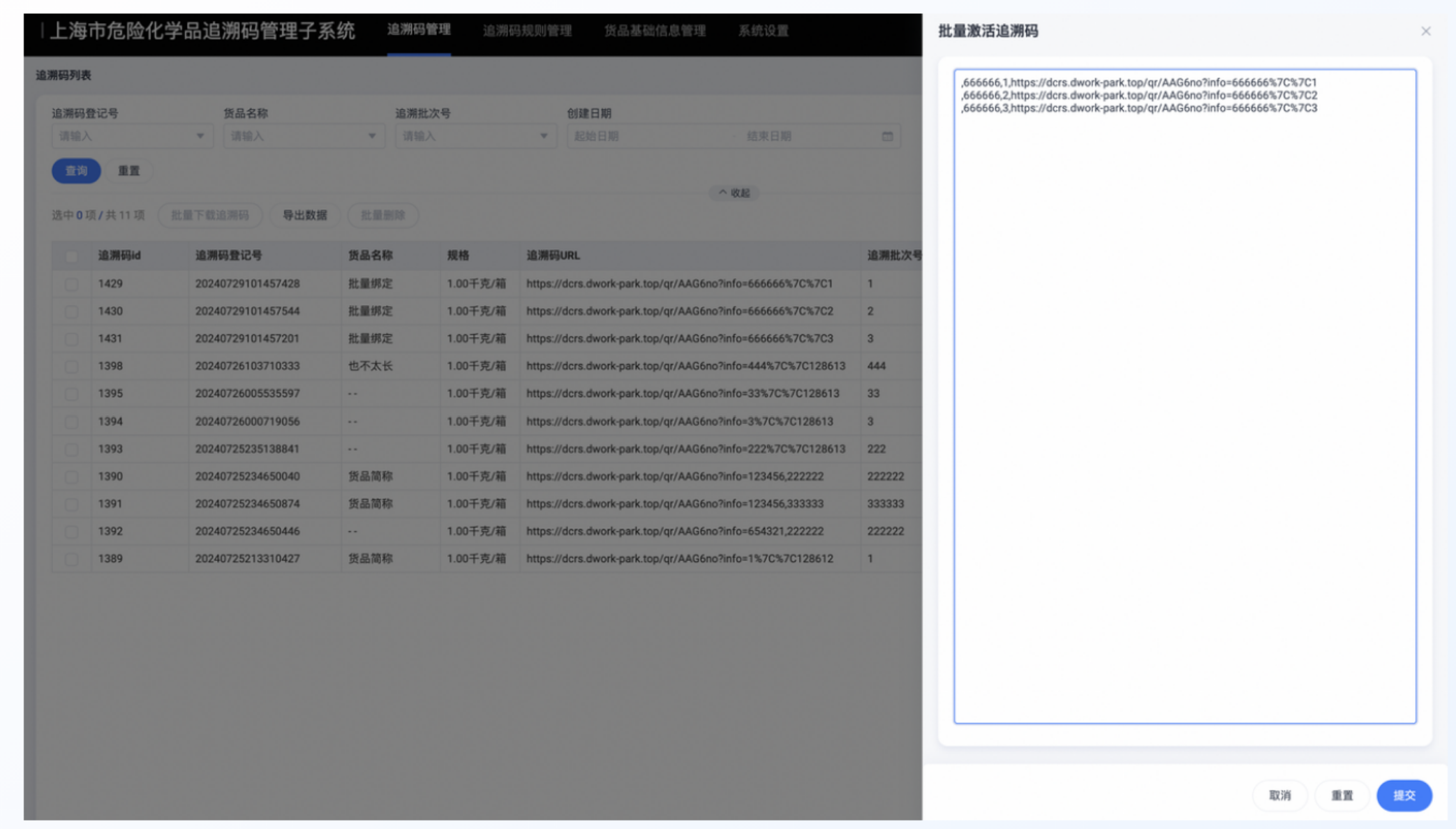
Task: Open the 货品基础信息管理 section
Action: click(x=655, y=31)
